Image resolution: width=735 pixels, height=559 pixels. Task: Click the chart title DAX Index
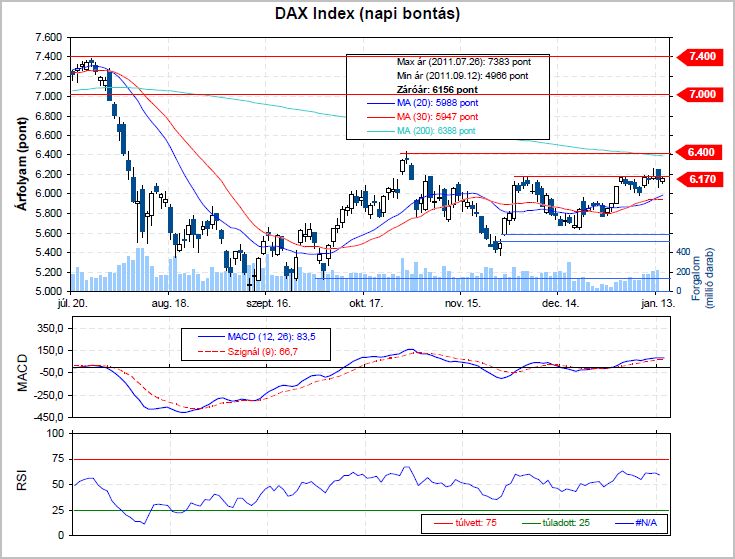(367, 14)
